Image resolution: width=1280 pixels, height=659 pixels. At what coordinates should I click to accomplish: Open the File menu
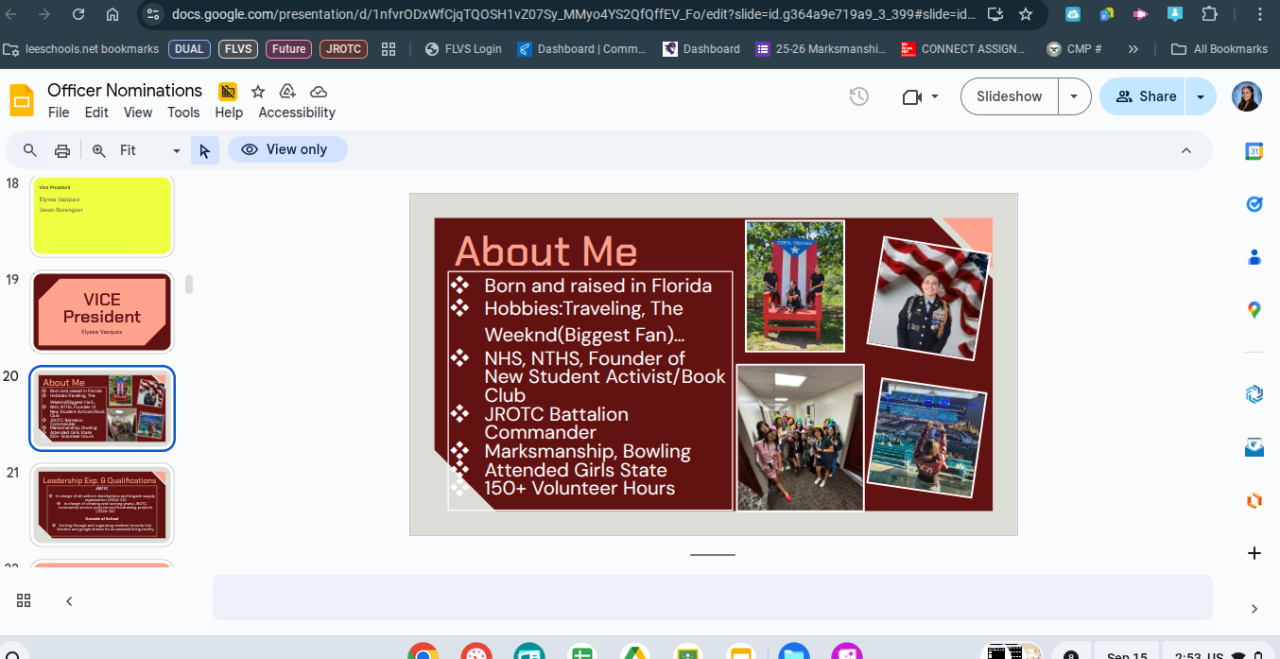[x=58, y=113]
